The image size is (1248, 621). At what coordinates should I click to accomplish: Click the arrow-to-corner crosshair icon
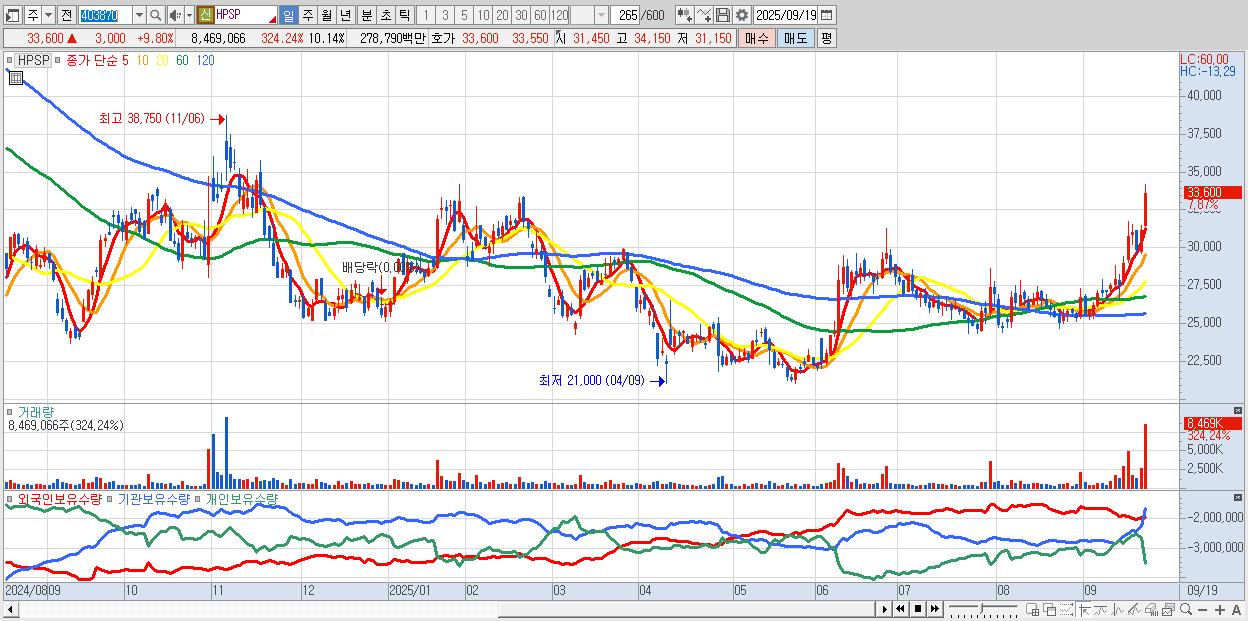click(1084, 610)
